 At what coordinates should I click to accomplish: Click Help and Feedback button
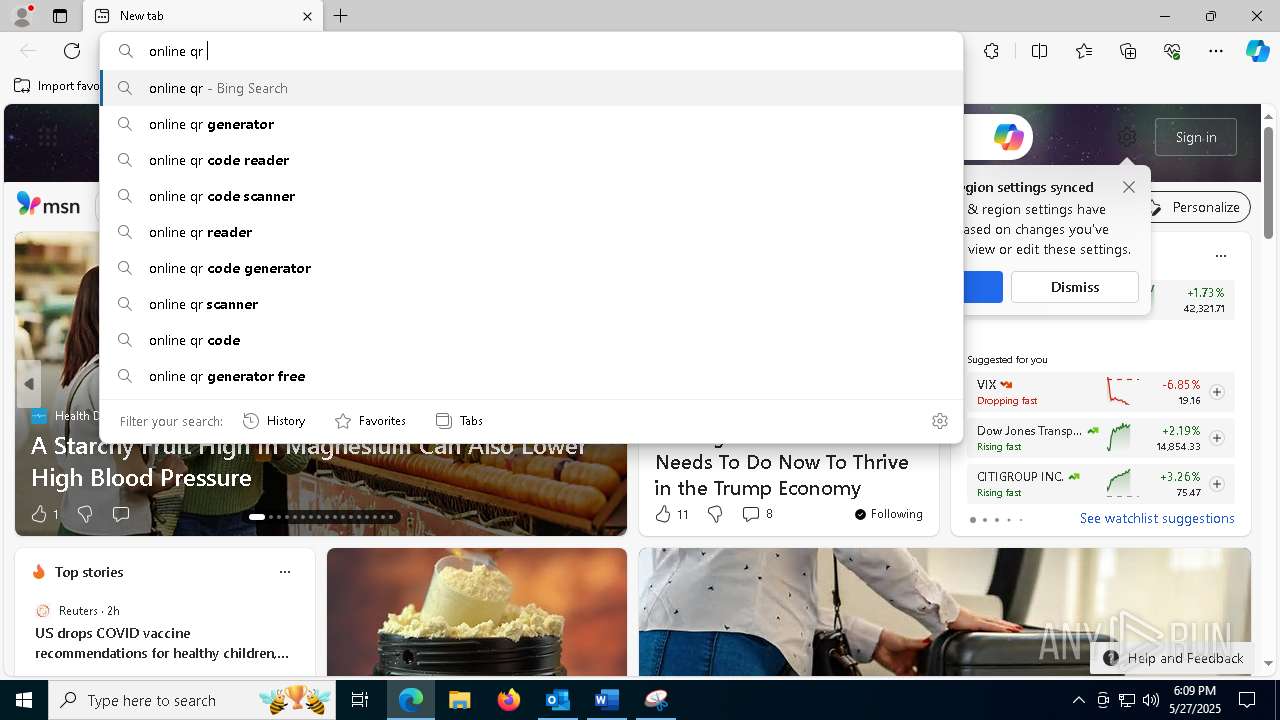1173,658
